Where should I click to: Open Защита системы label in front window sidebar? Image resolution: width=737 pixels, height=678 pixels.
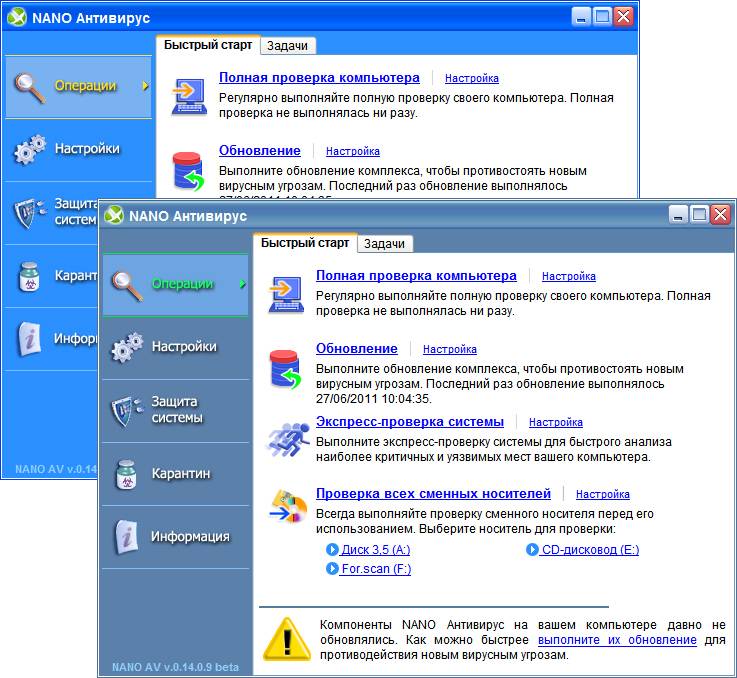pyautogui.click(x=177, y=410)
